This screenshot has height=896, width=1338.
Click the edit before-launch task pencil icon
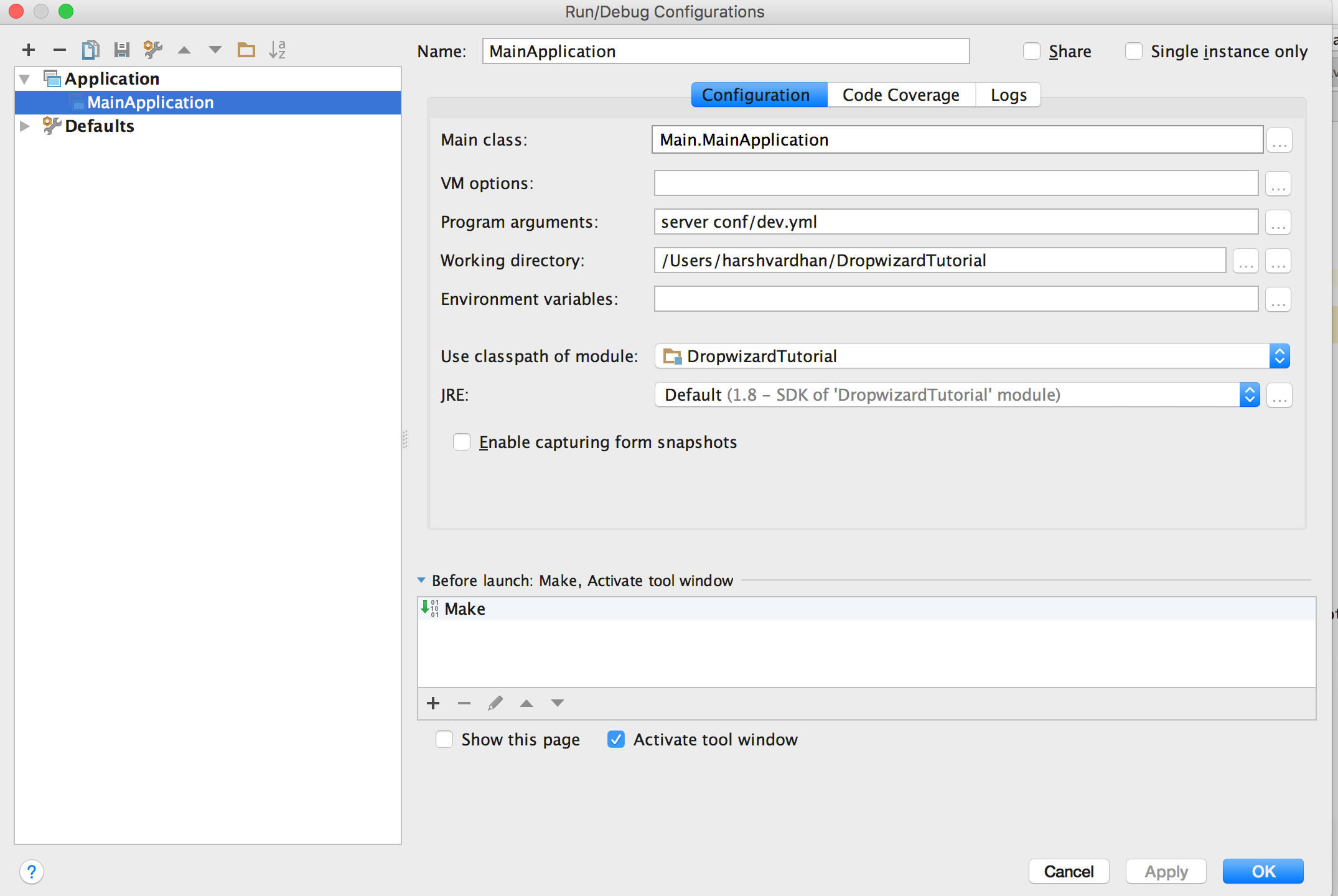[495, 703]
